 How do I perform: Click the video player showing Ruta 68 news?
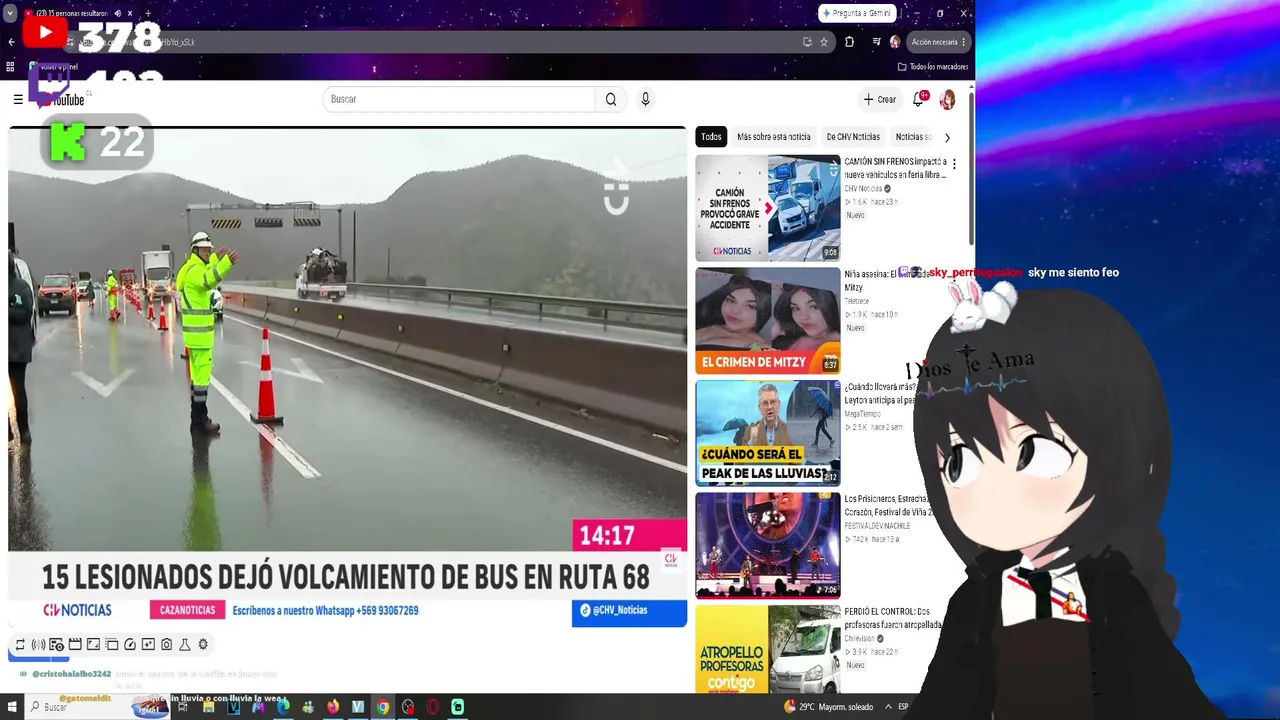click(x=347, y=377)
